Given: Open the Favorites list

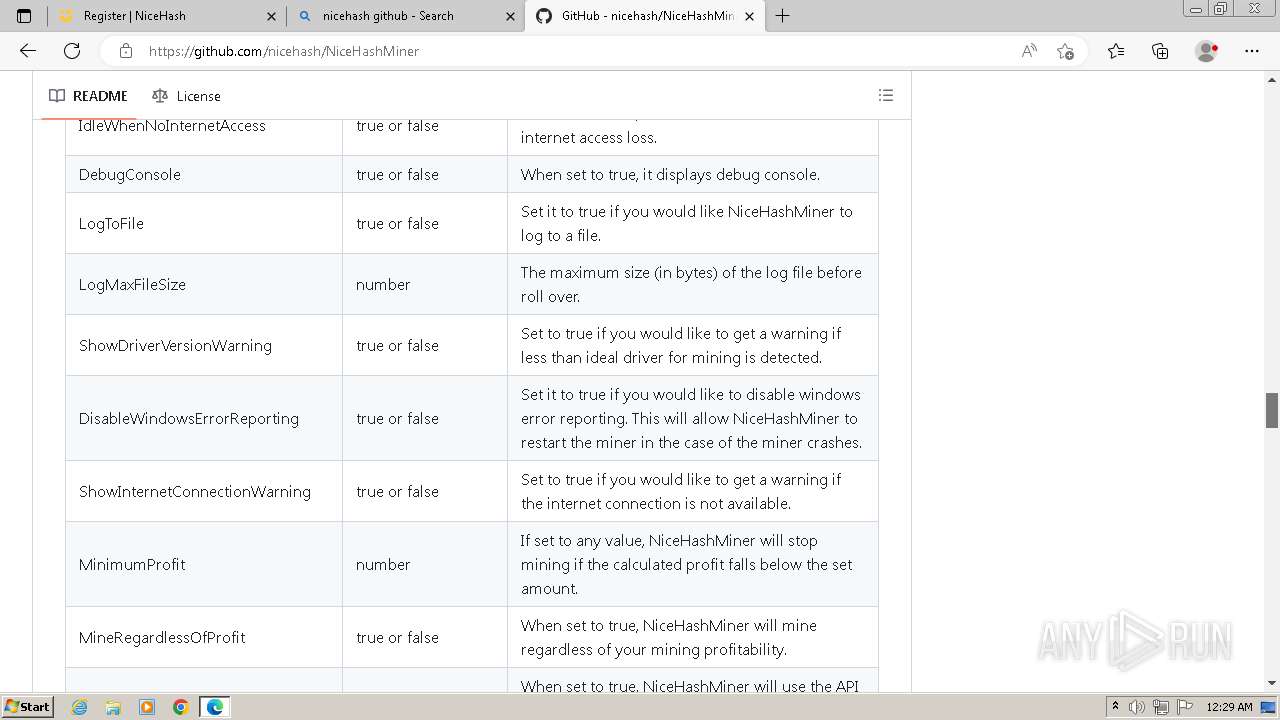Looking at the screenshot, I should [x=1116, y=51].
